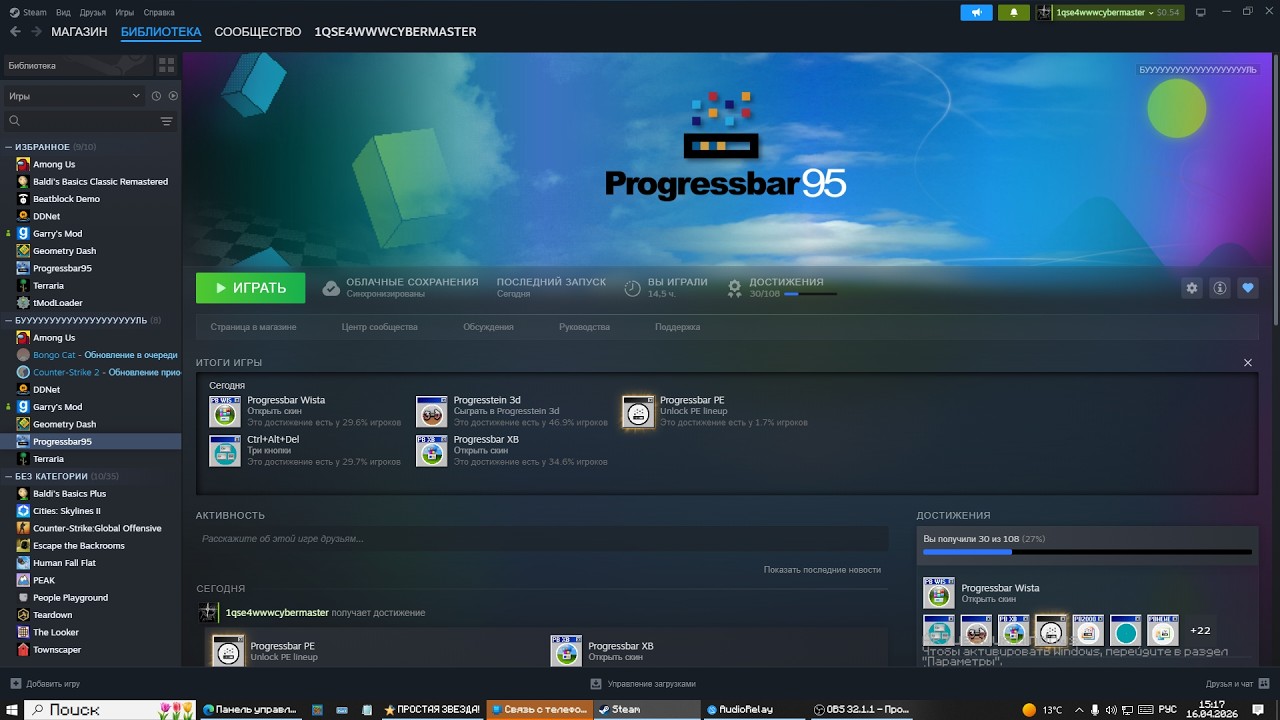Show ready-to-play games filter icon

[x=173, y=96]
